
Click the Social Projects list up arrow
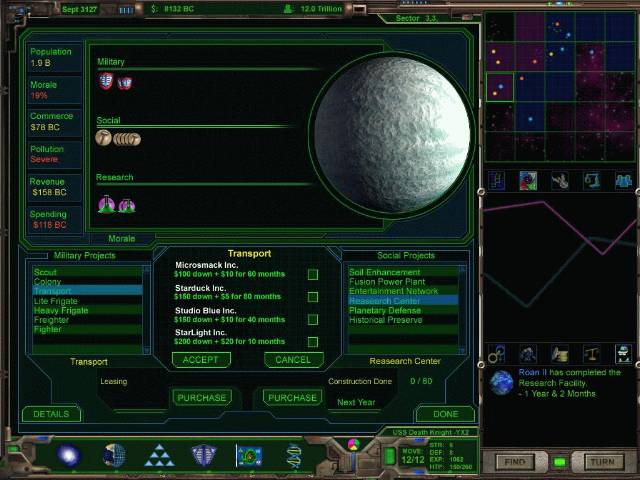[462, 270]
